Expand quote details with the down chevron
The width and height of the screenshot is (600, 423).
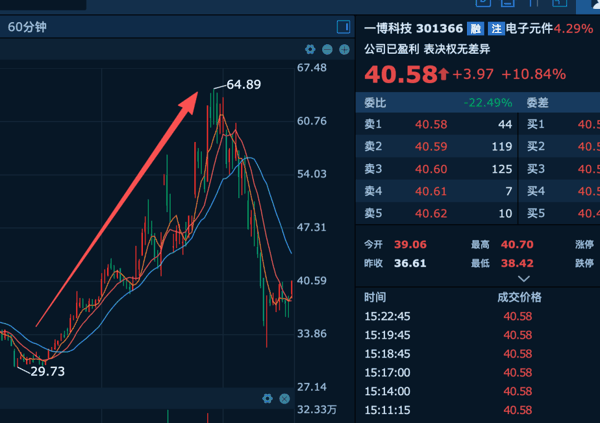point(523,279)
